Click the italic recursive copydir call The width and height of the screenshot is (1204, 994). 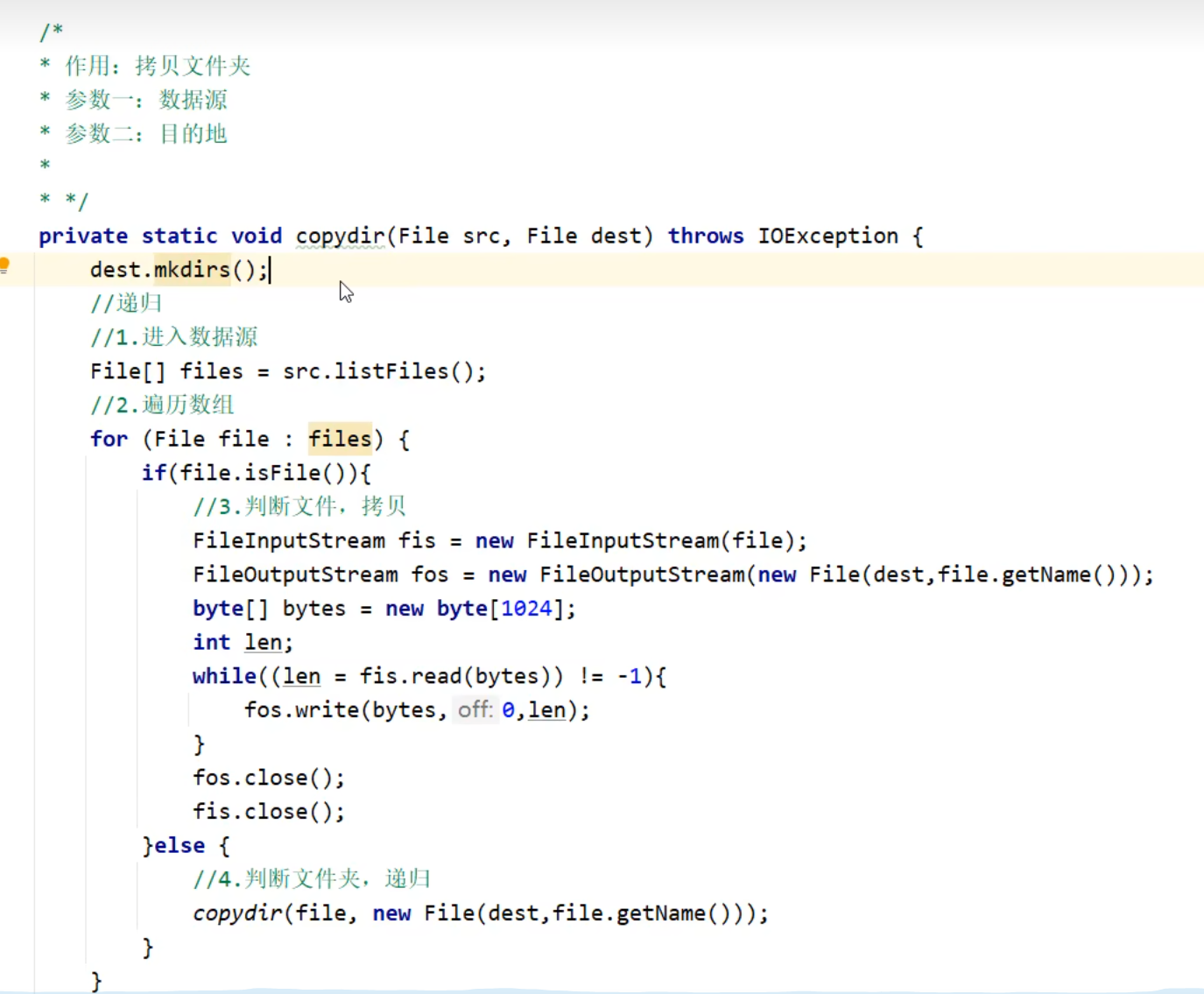[x=236, y=913]
